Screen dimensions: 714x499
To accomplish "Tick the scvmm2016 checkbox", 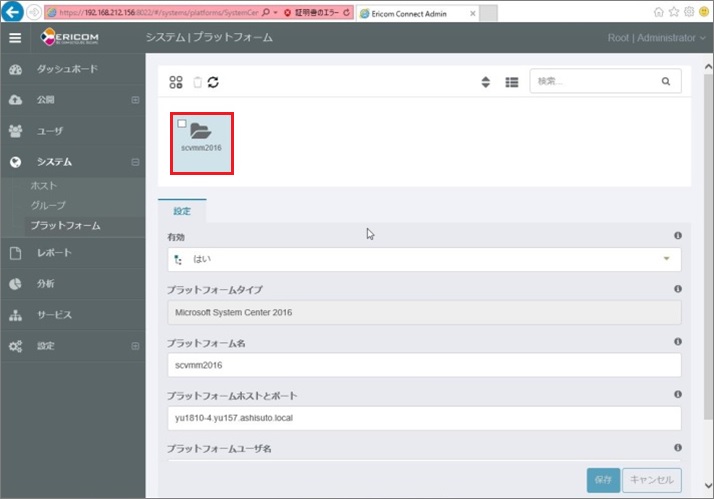I will [182, 124].
